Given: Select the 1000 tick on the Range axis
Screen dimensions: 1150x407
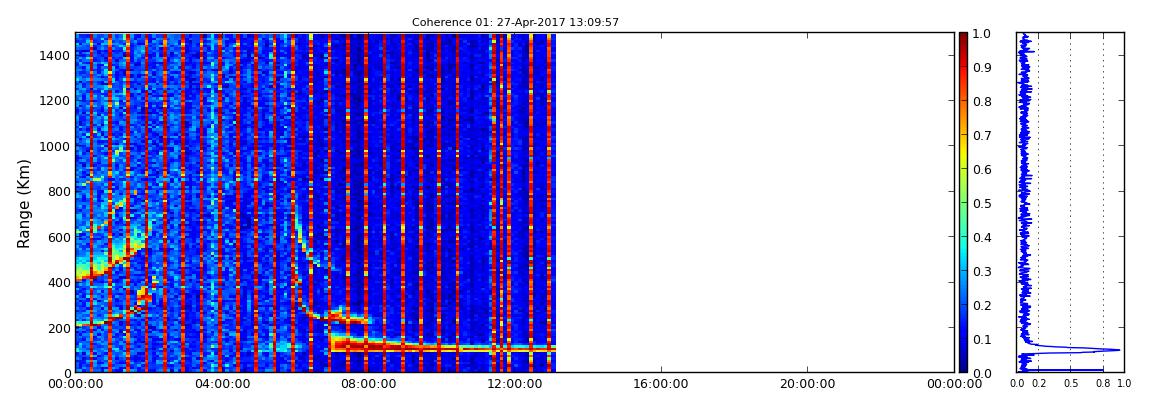Looking at the screenshot, I should click(x=54, y=146).
